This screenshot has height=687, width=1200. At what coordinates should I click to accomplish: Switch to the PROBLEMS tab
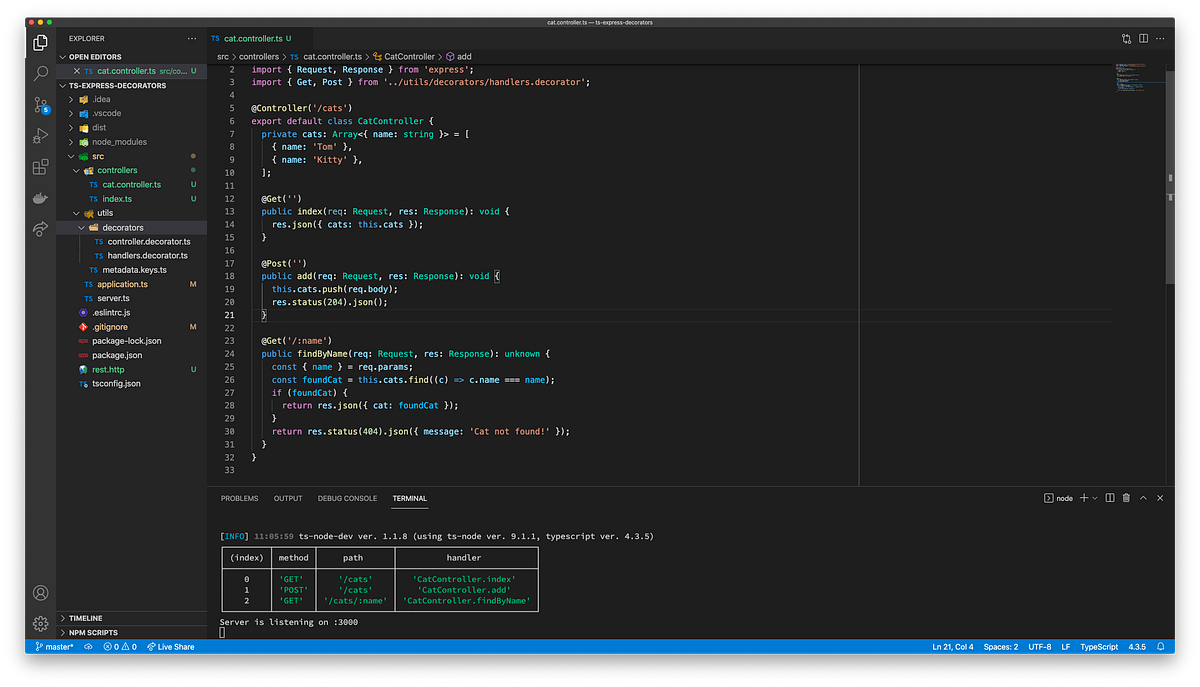[239, 498]
